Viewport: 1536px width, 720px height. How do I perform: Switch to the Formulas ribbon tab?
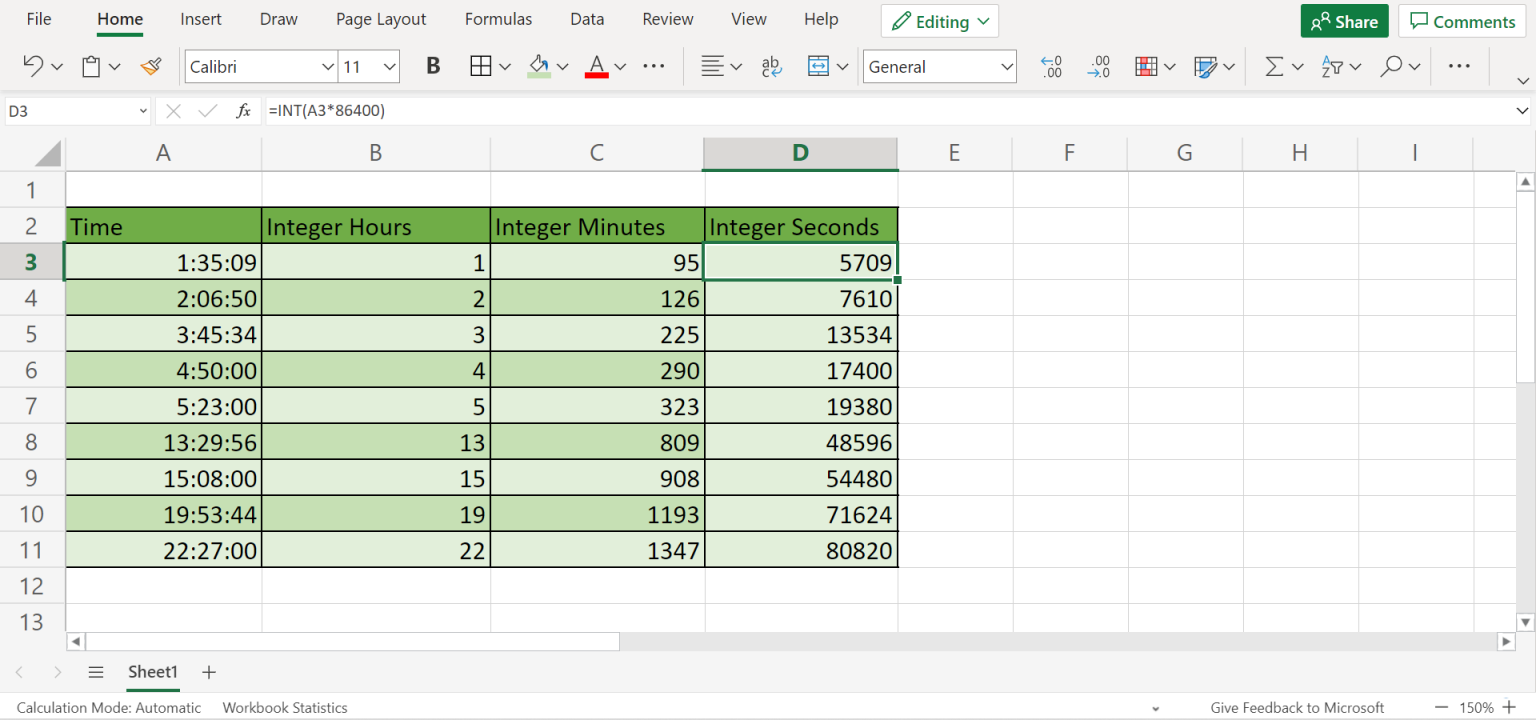click(x=498, y=19)
